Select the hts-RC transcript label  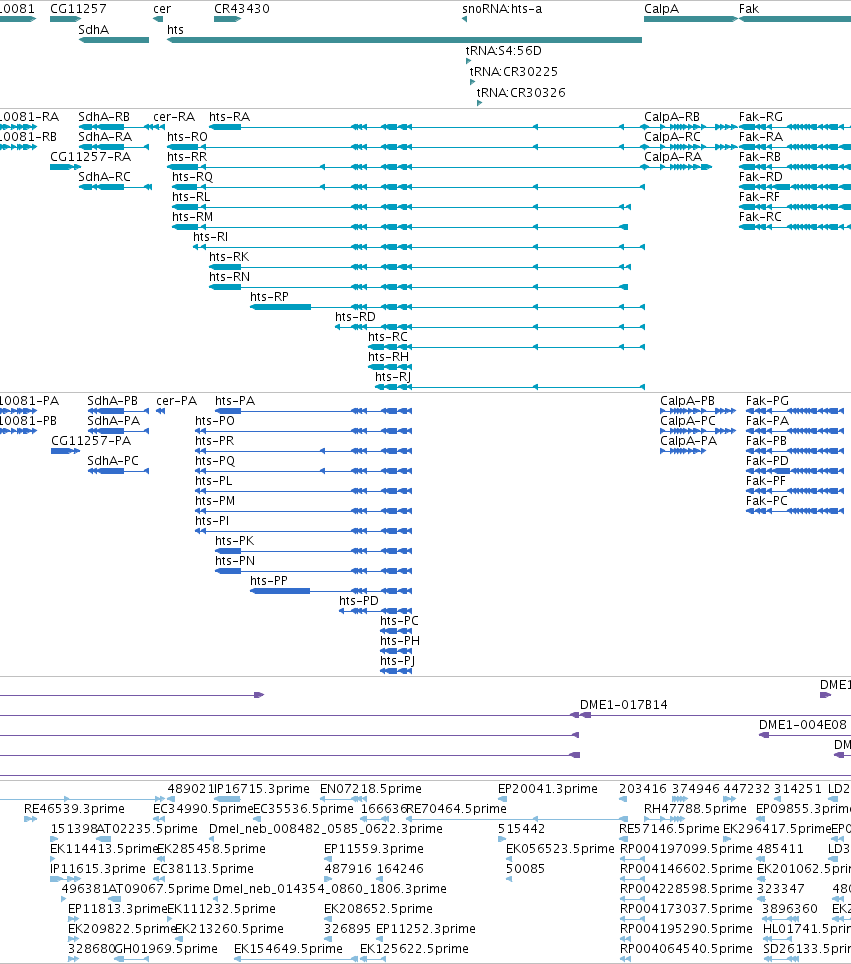pyautogui.click(x=387, y=336)
